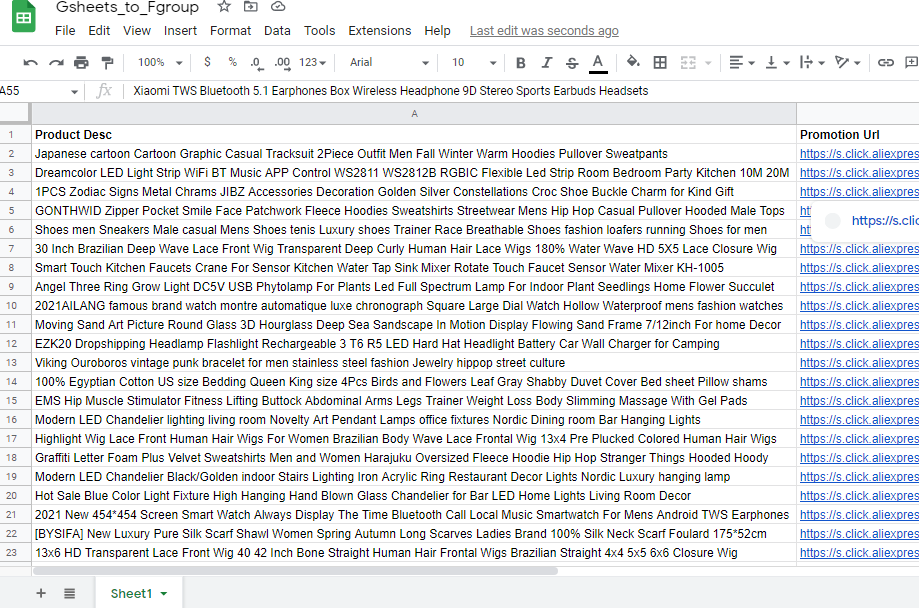Click the redo arrow icon
Image resolution: width=919 pixels, height=608 pixels.
(56, 62)
